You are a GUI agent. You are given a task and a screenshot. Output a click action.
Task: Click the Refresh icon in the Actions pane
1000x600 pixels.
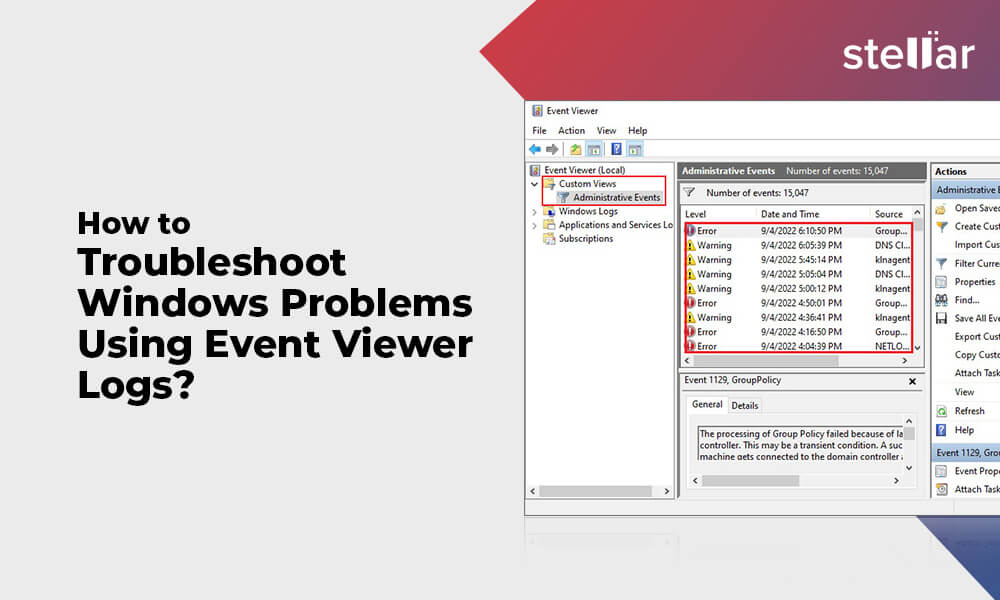click(x=941, y=409)
